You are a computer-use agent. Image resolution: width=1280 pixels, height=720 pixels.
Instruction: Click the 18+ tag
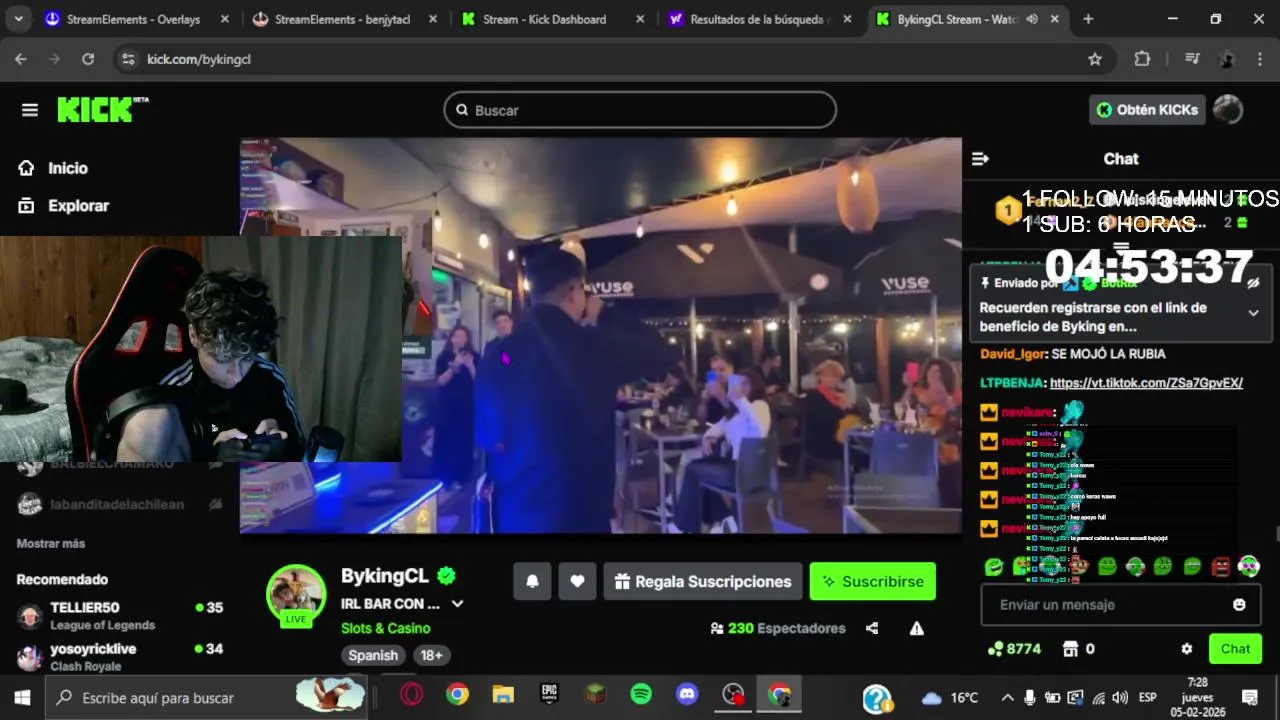coord(431,656)
